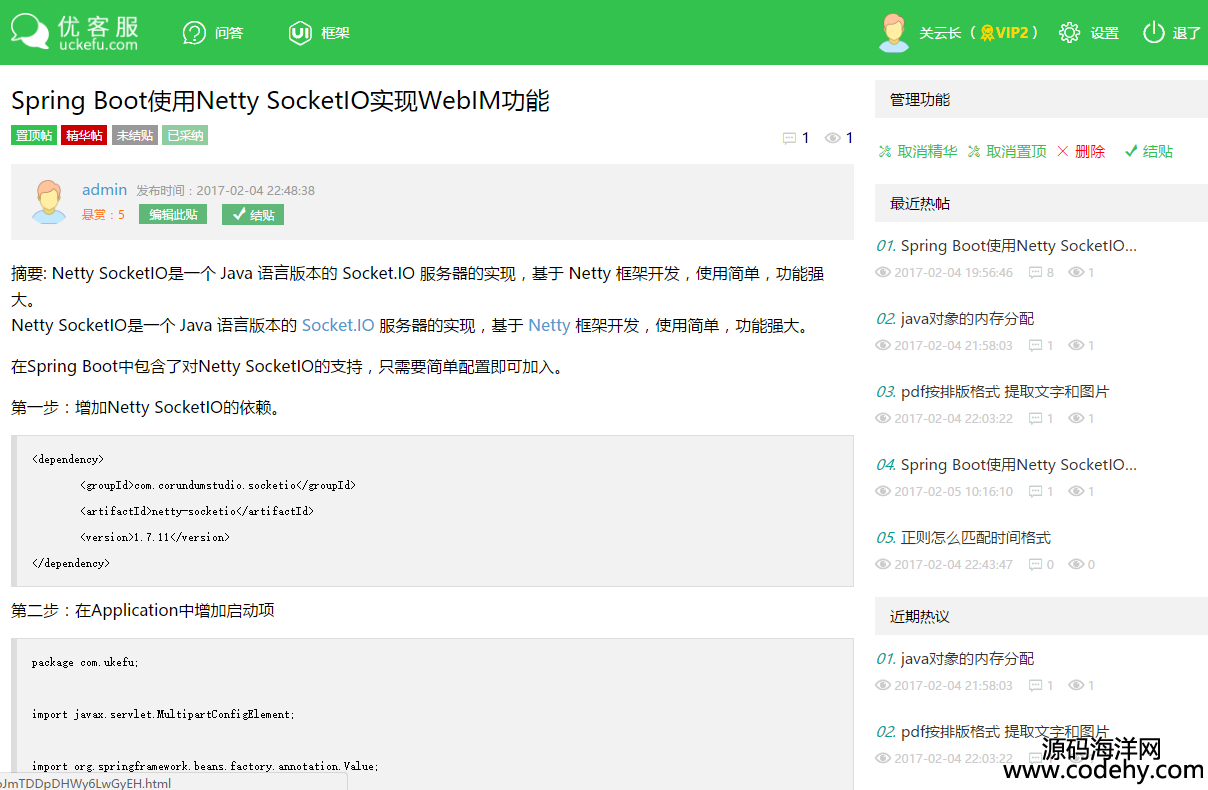Open the 问答 section
Screen dimensions: 1208x790
229,33
